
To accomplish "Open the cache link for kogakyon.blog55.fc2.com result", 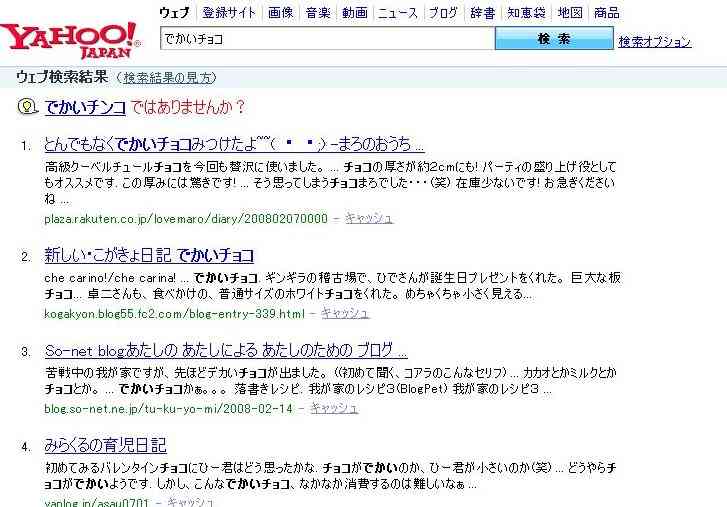I will pos(345,313).
